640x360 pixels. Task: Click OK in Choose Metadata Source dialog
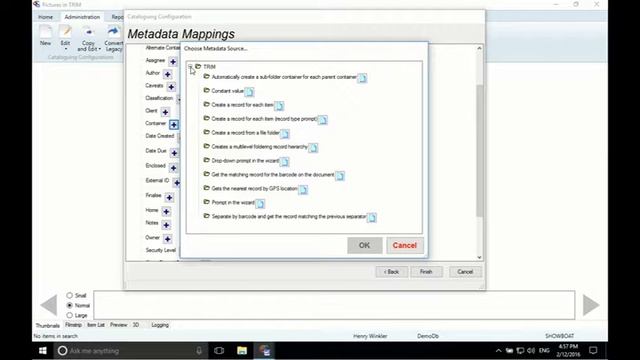click(364, 245)
